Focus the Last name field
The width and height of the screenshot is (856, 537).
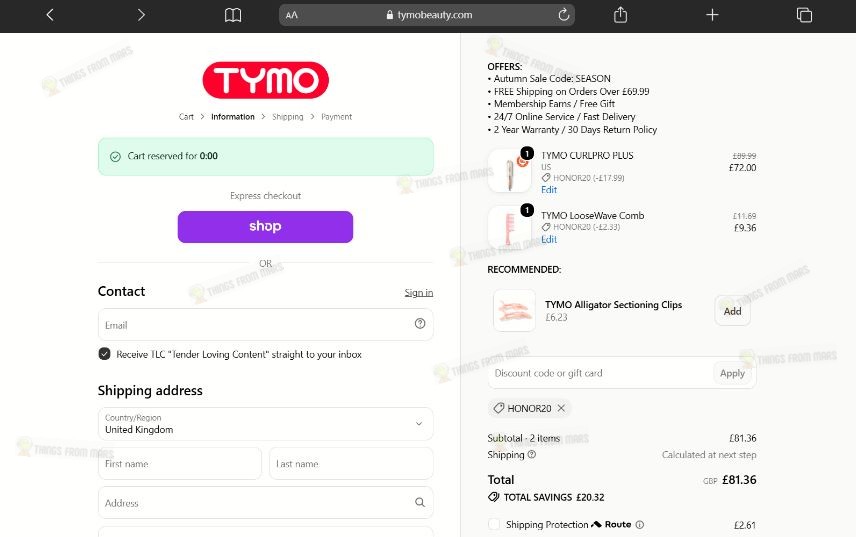[x=351, y=463]
